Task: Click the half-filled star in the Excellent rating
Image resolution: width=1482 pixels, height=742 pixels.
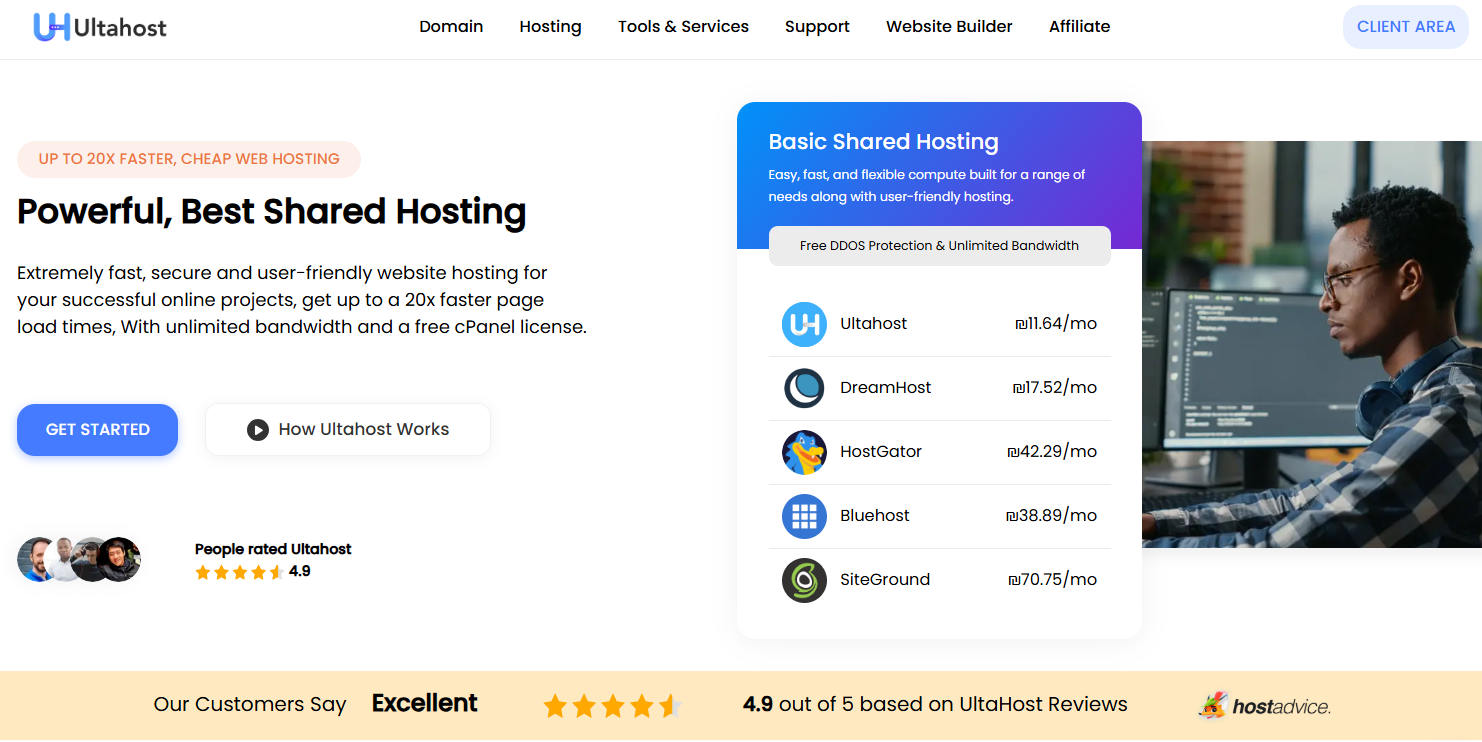Action: pos(670,705)
